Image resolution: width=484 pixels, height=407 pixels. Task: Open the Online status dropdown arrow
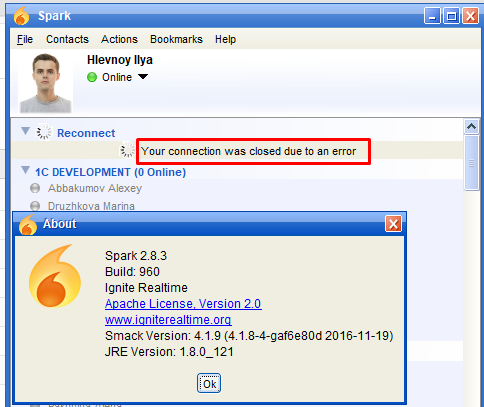(143, 77)
